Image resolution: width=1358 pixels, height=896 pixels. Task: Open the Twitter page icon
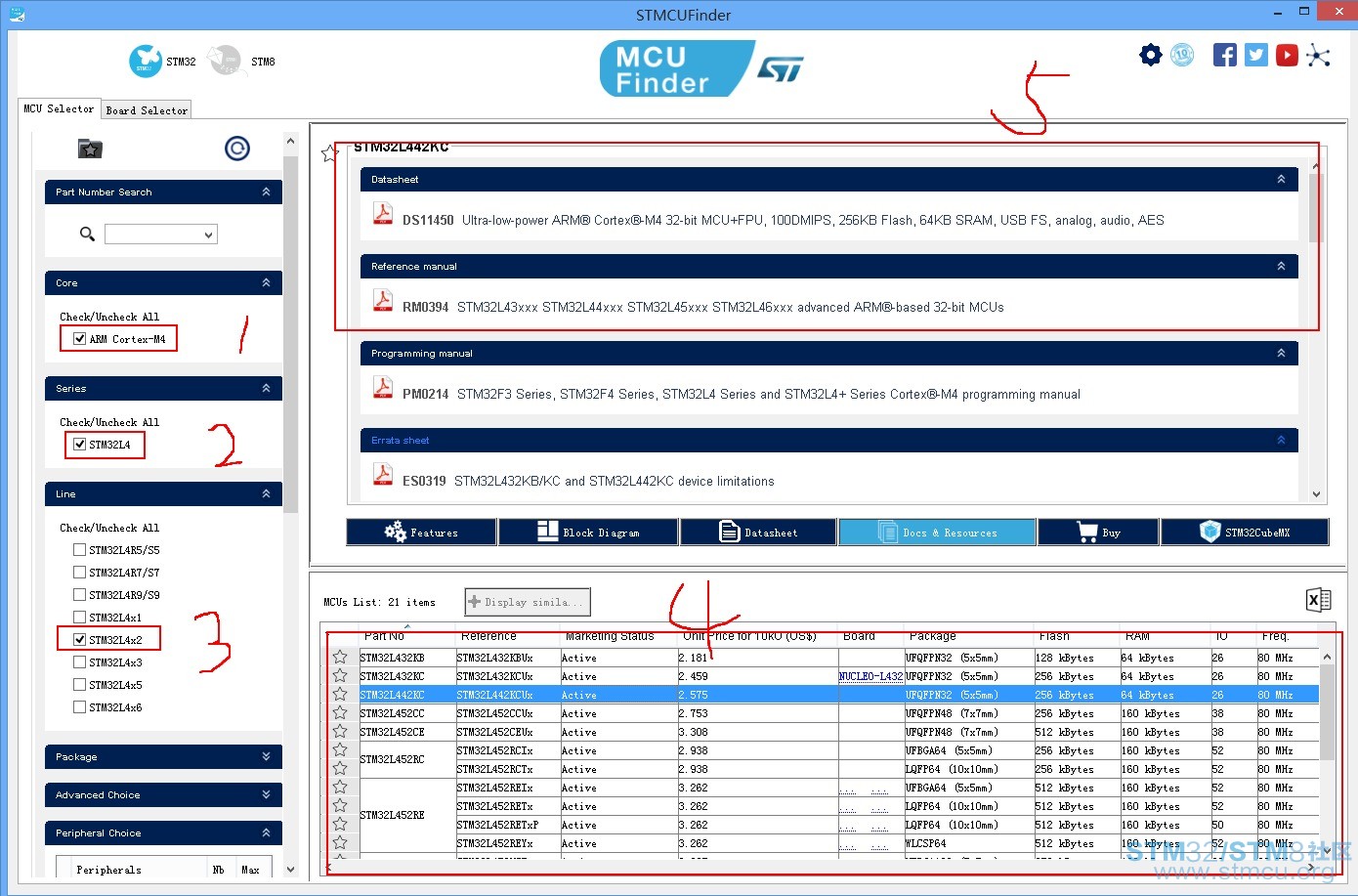click(x=1256, y=55)
